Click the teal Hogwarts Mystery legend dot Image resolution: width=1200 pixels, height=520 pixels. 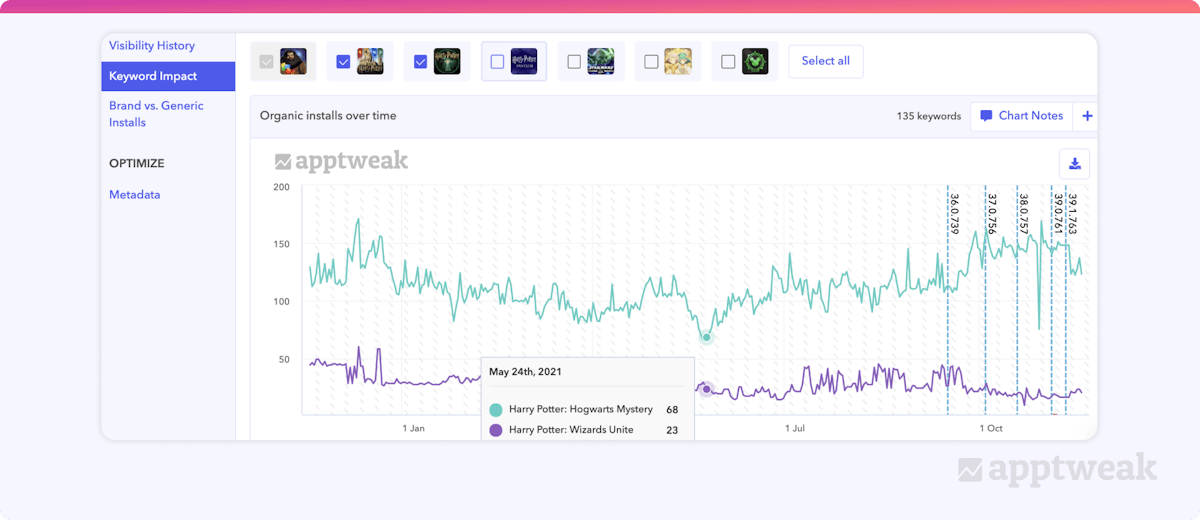coord(496,410)
